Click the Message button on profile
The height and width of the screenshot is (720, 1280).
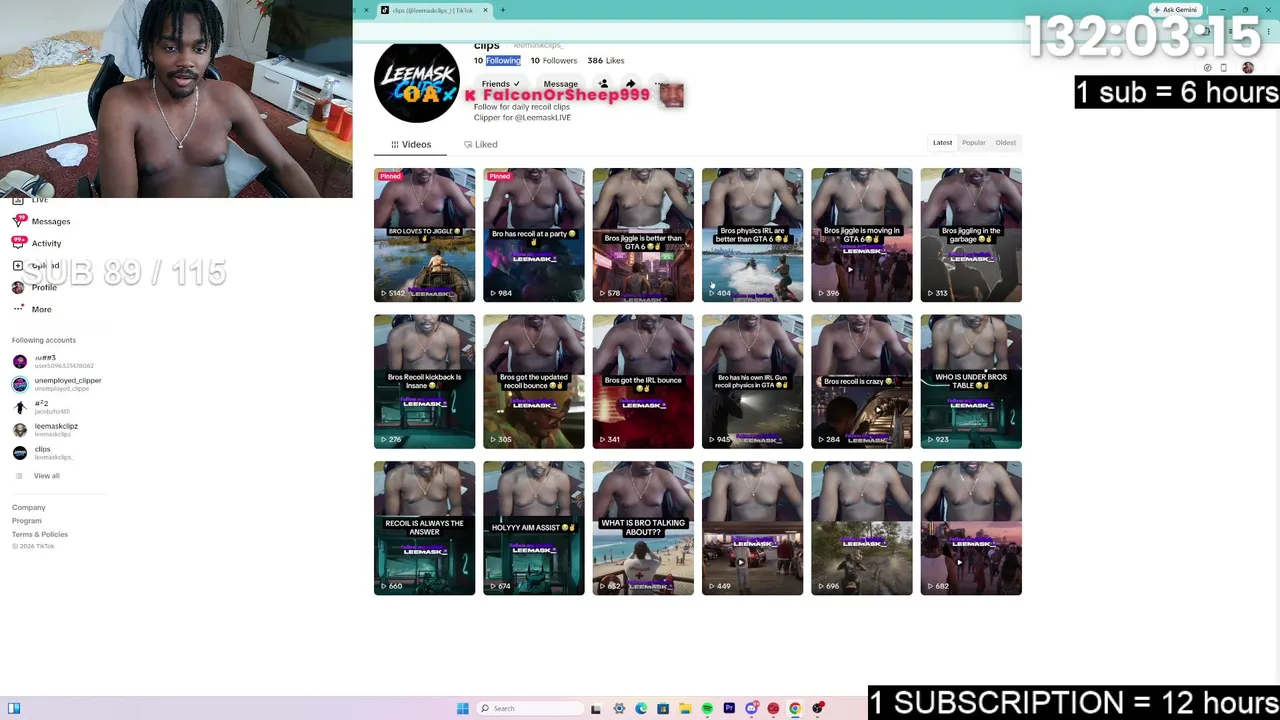coord(560,84)
